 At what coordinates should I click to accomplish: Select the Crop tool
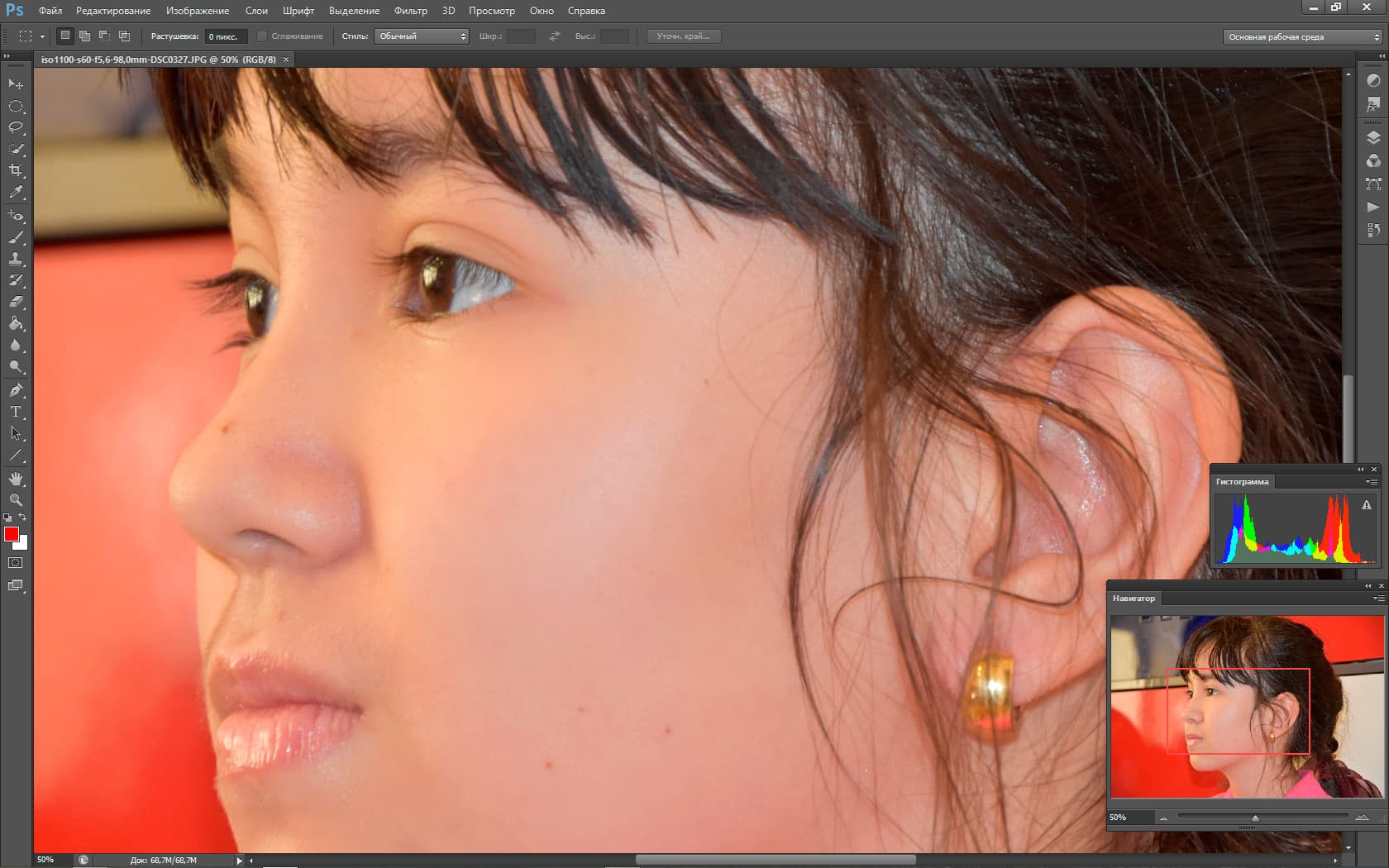point(16,170)
